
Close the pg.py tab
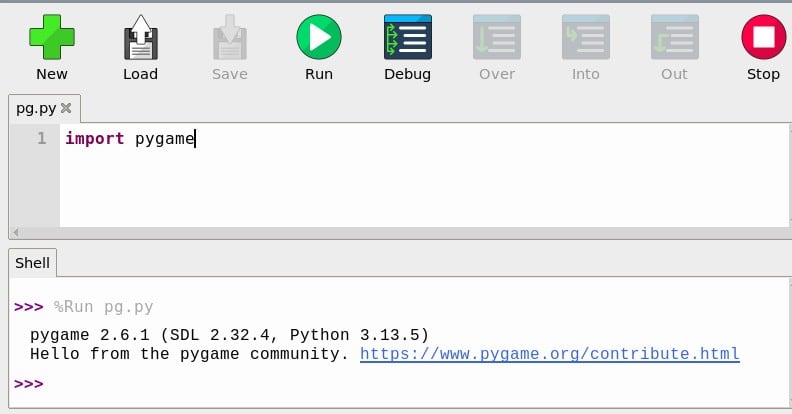click(66, 108)
